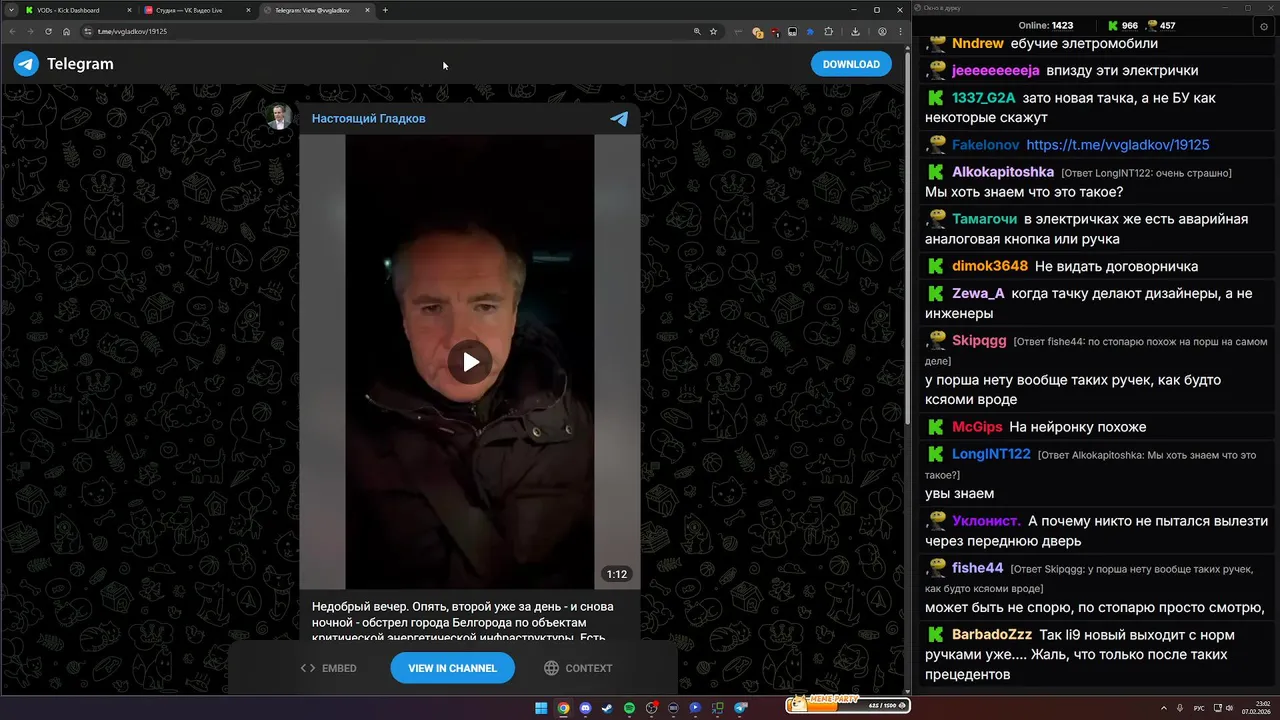
Task: Click Kick viewer count 966
Action: pos(1122,26)
